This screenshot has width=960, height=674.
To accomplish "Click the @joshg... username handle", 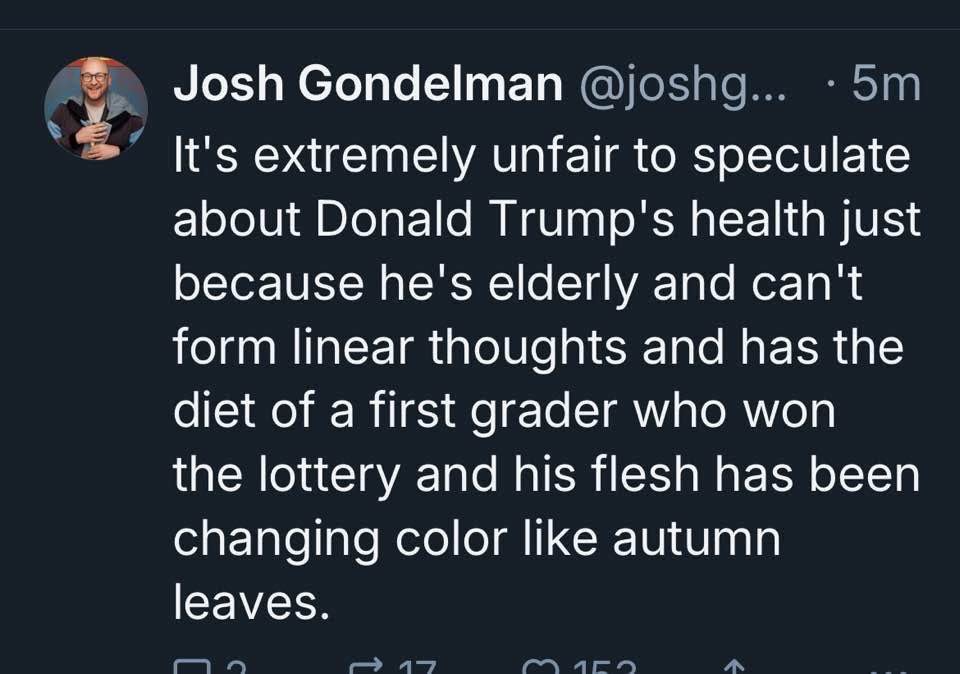I will tap(683, 85).
